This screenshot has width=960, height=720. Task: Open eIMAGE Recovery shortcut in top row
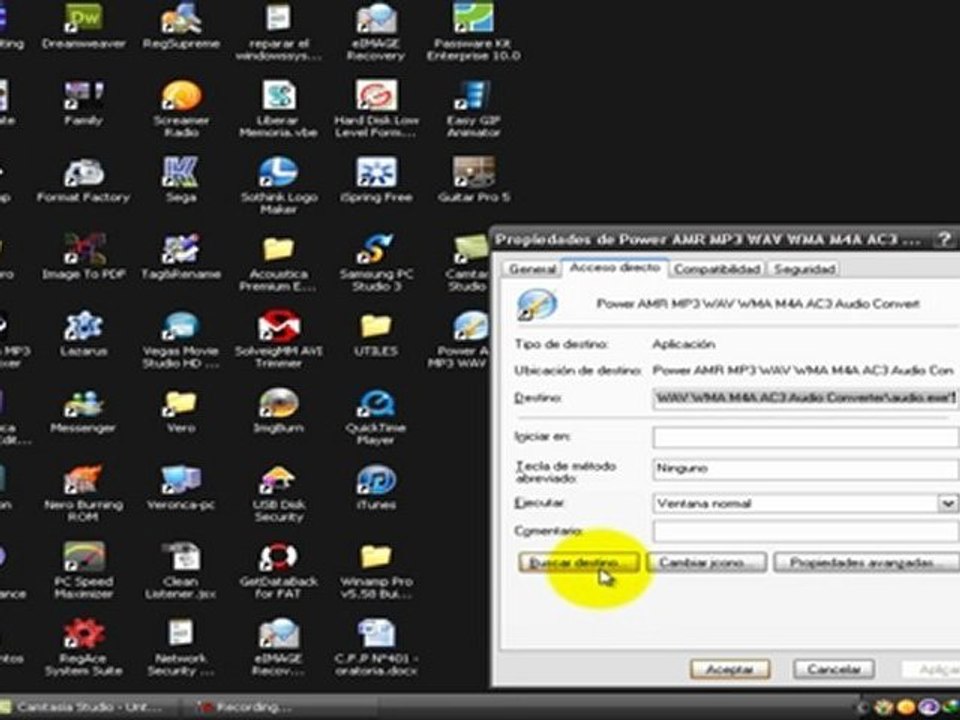376,31
